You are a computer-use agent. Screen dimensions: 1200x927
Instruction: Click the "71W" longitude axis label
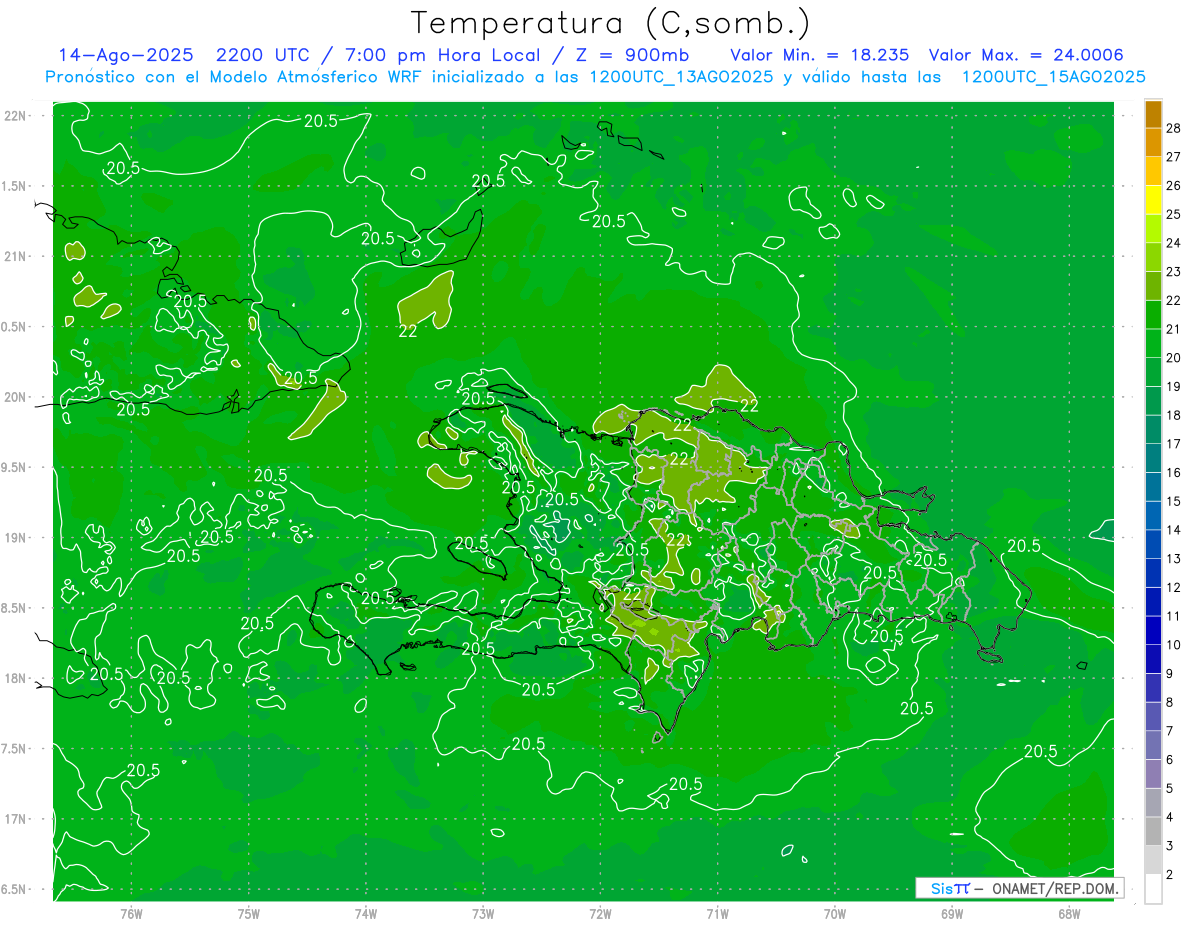point(717,914)
